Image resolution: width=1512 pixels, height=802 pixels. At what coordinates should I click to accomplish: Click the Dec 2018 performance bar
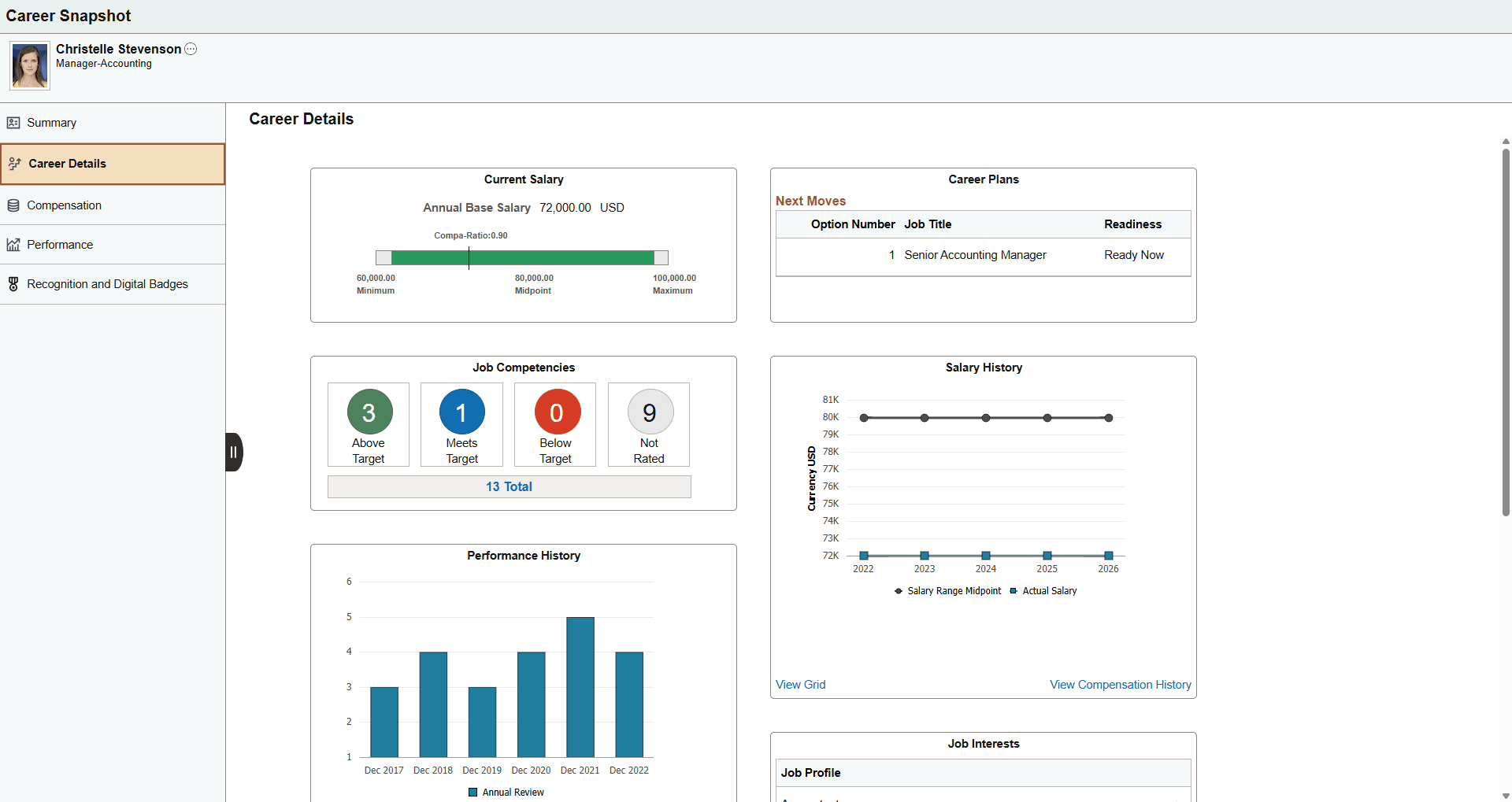coord(433,704)
